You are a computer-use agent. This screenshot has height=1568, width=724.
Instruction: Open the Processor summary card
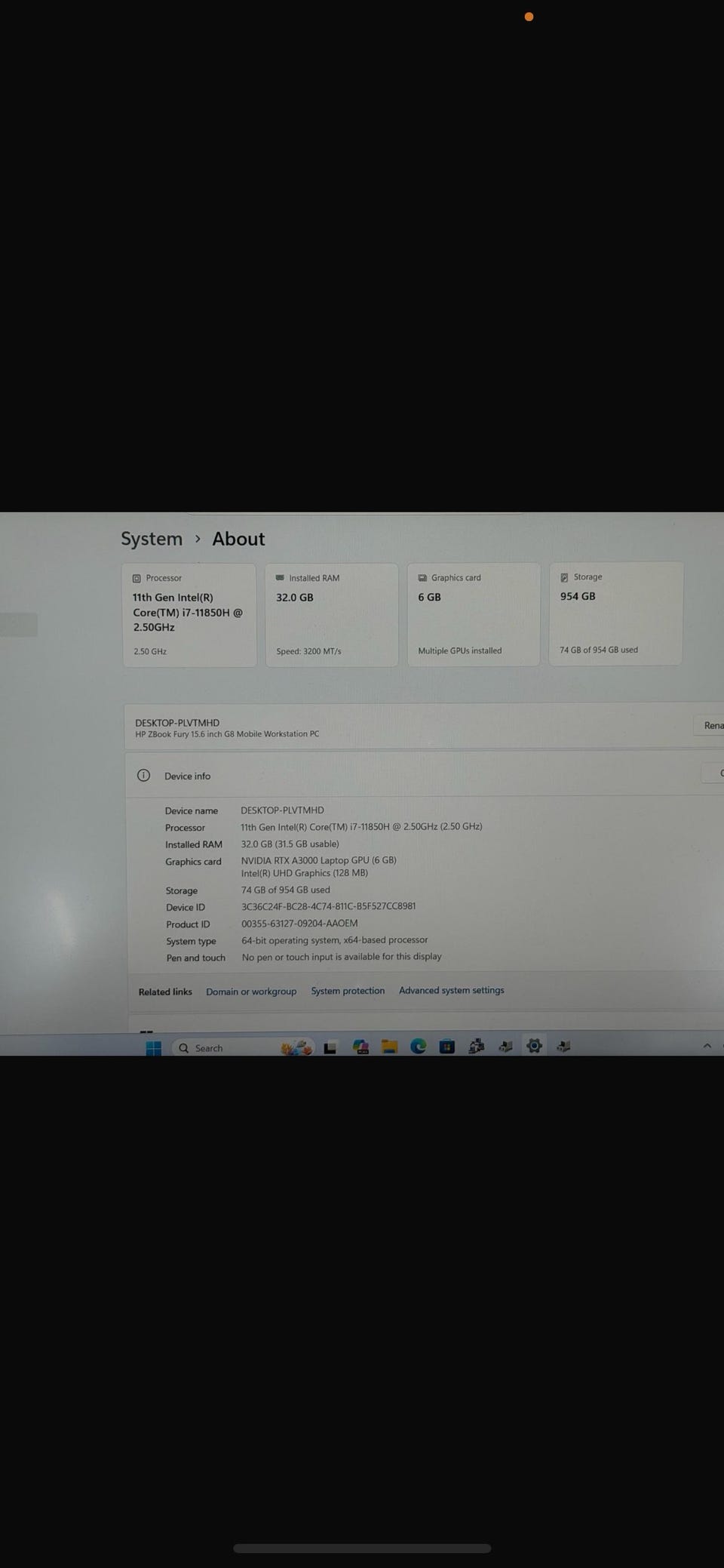(x=189, y=615)
